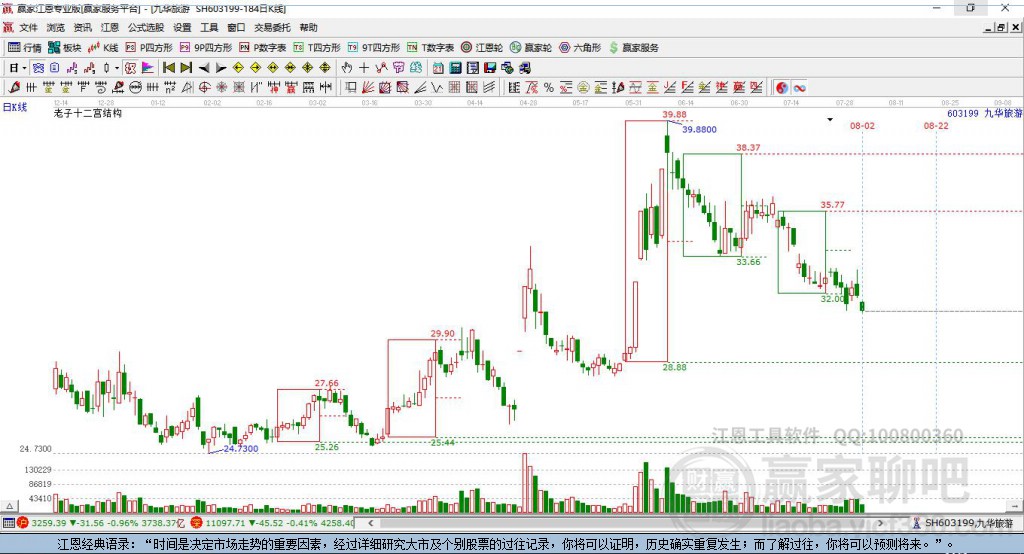This screenshot has width=1024, height=554.
Task: Open the 工具 menu
Action: pos(209,27)
